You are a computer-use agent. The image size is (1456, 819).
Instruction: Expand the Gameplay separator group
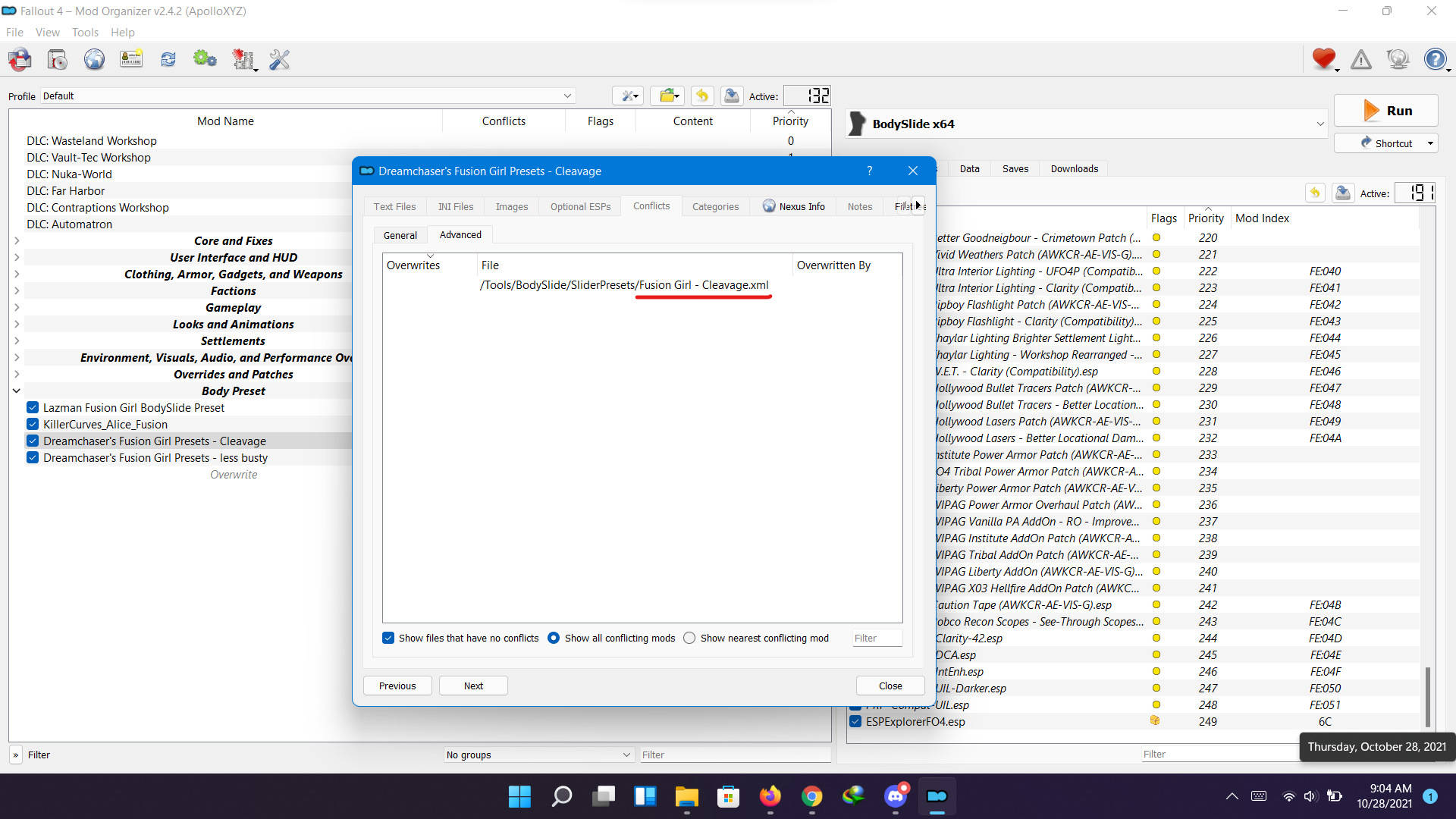click(x=17, y=307)
